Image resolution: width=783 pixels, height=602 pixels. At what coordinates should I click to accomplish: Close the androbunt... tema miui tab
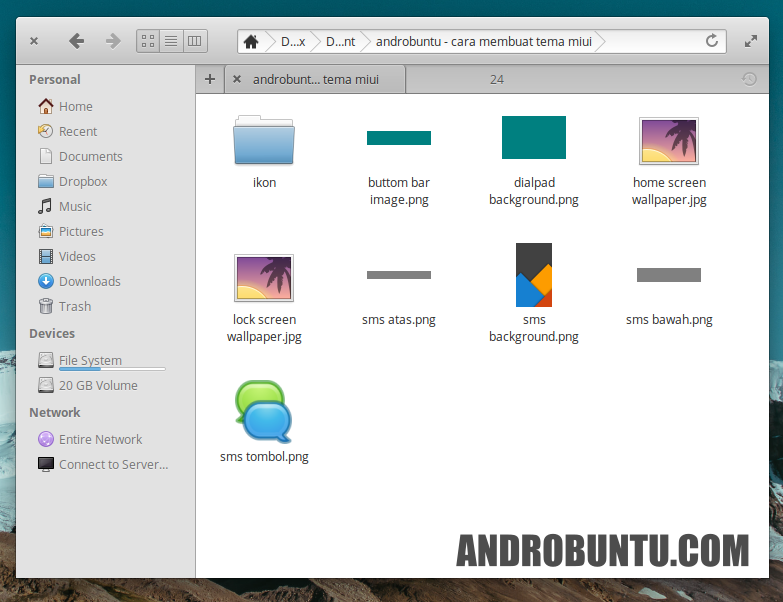click(237, 79)
